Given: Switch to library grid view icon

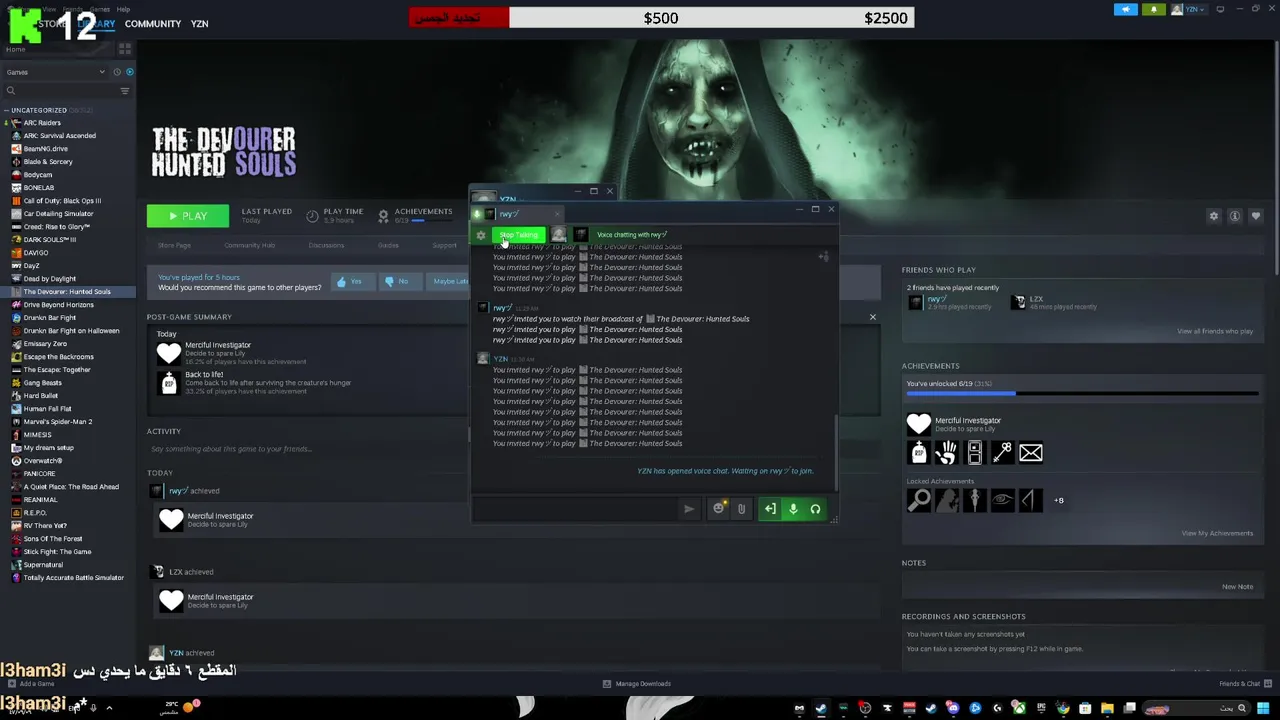Looking at the screenshot, I should pyautogui.click(x=125, y=48).
